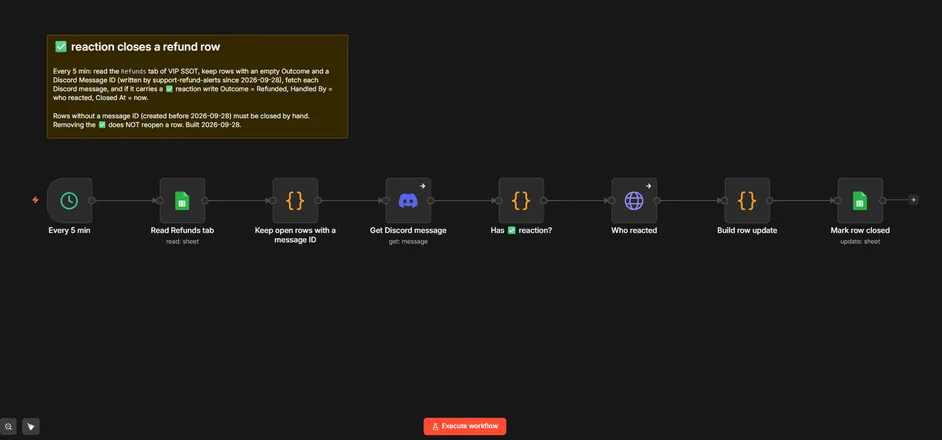The width and height of the screenshot is (942, 440).
Task: Click output handle of Keep open rows node
Action: [318, 201]
